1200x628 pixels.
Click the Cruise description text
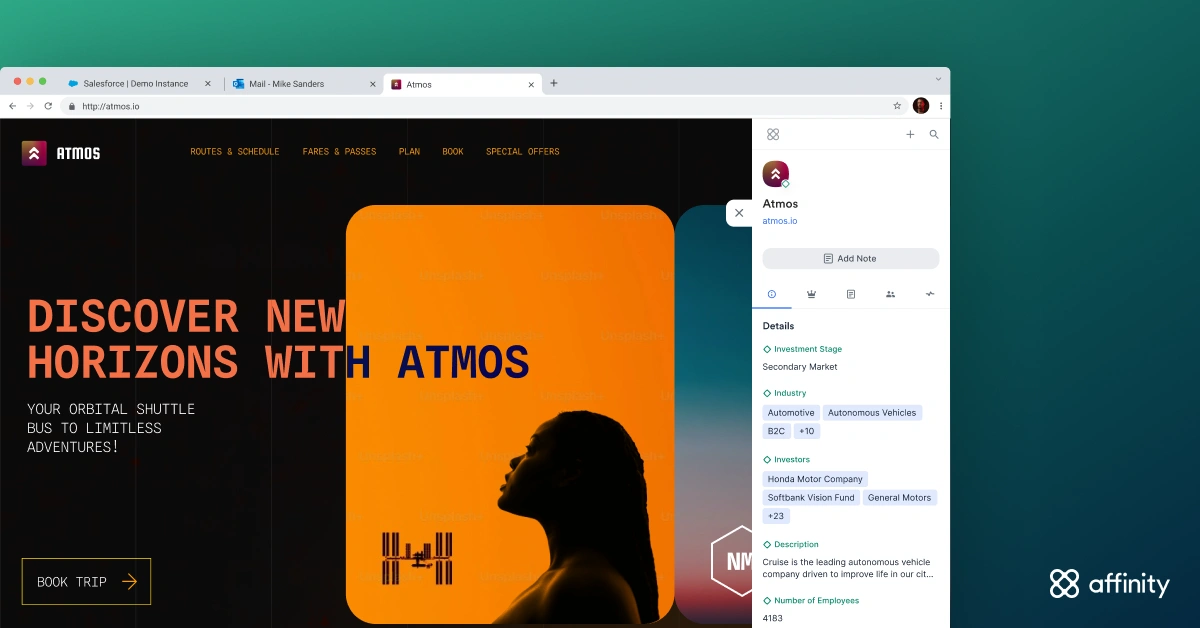point(847,568)
